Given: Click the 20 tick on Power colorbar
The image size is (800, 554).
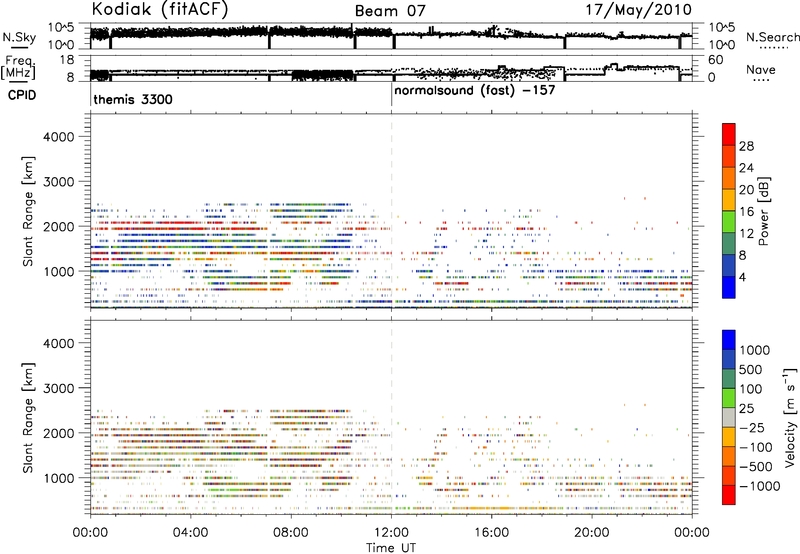Looking at the screenshot, I should point(746,190).
